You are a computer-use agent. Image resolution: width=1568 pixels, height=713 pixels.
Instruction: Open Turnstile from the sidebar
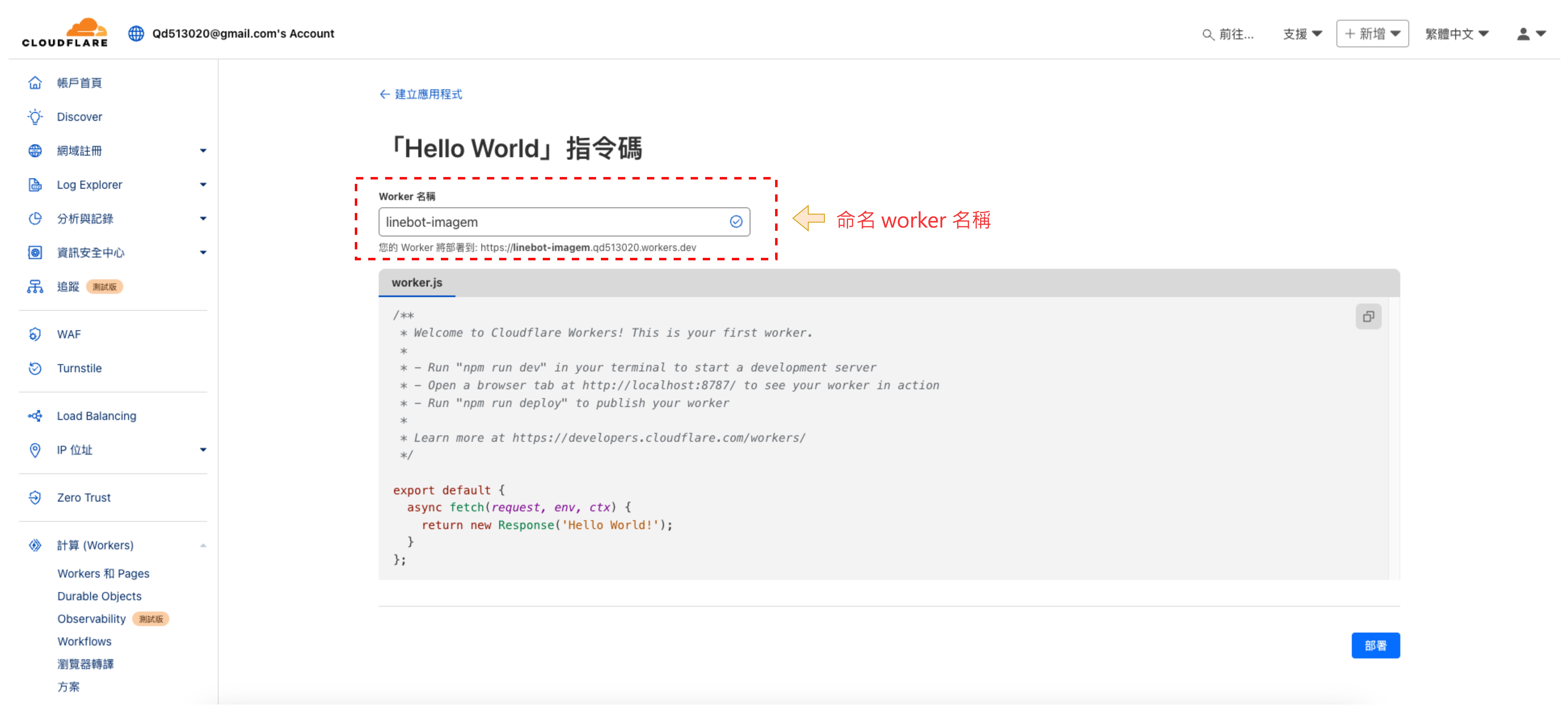79,368
